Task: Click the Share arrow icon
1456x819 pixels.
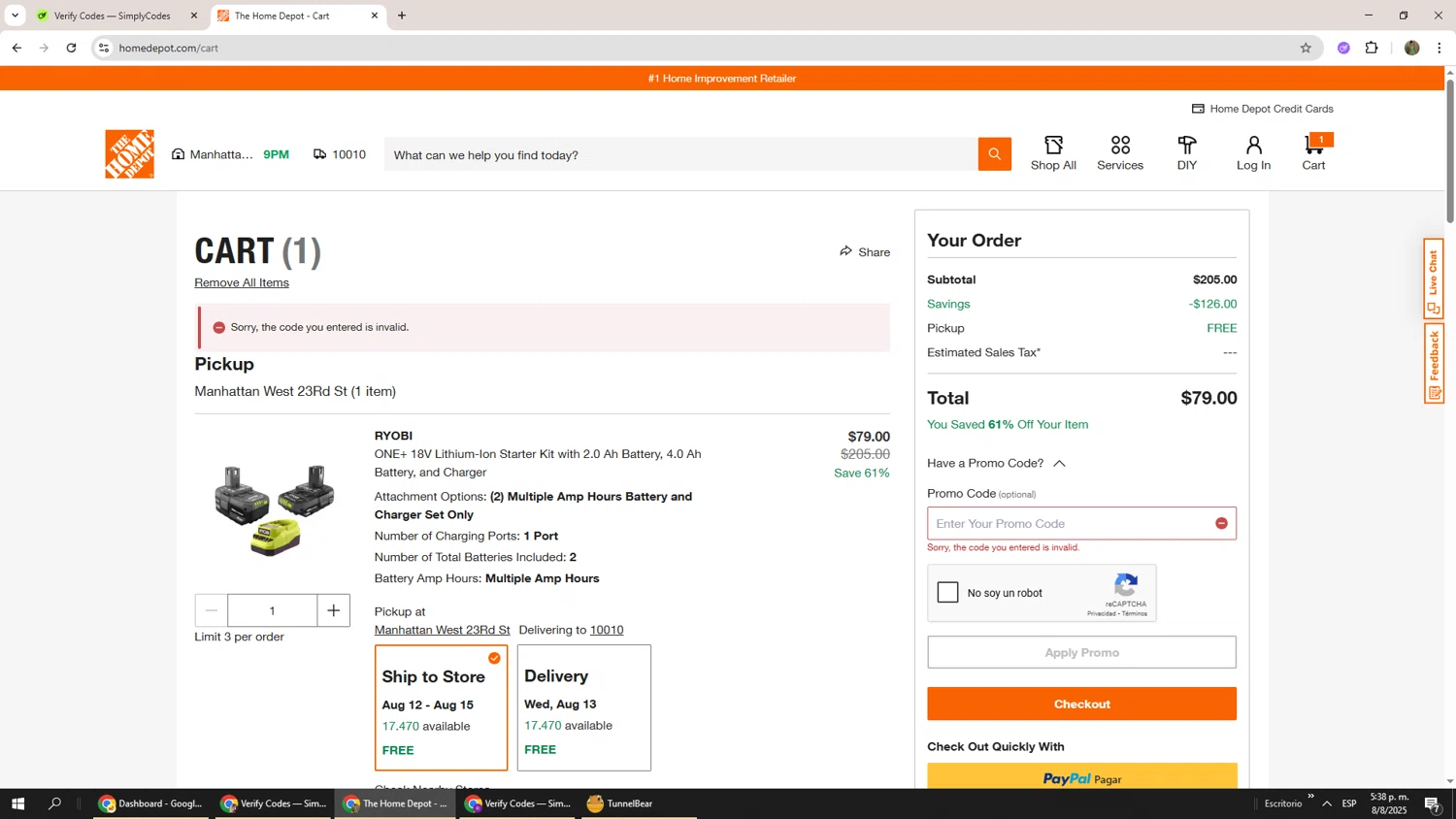Action: click(845, 251)
